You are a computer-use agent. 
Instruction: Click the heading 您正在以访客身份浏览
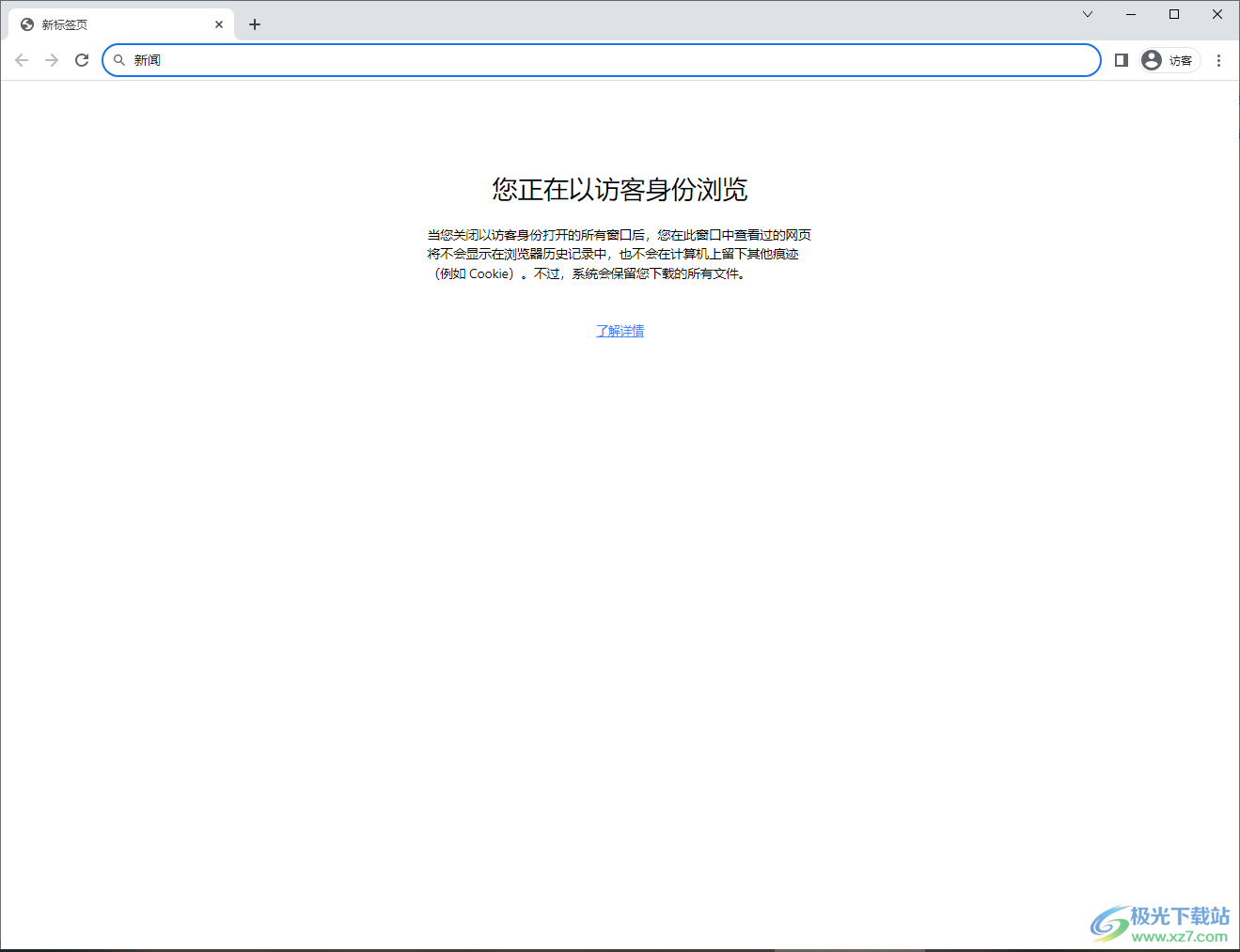click(620, 190)
